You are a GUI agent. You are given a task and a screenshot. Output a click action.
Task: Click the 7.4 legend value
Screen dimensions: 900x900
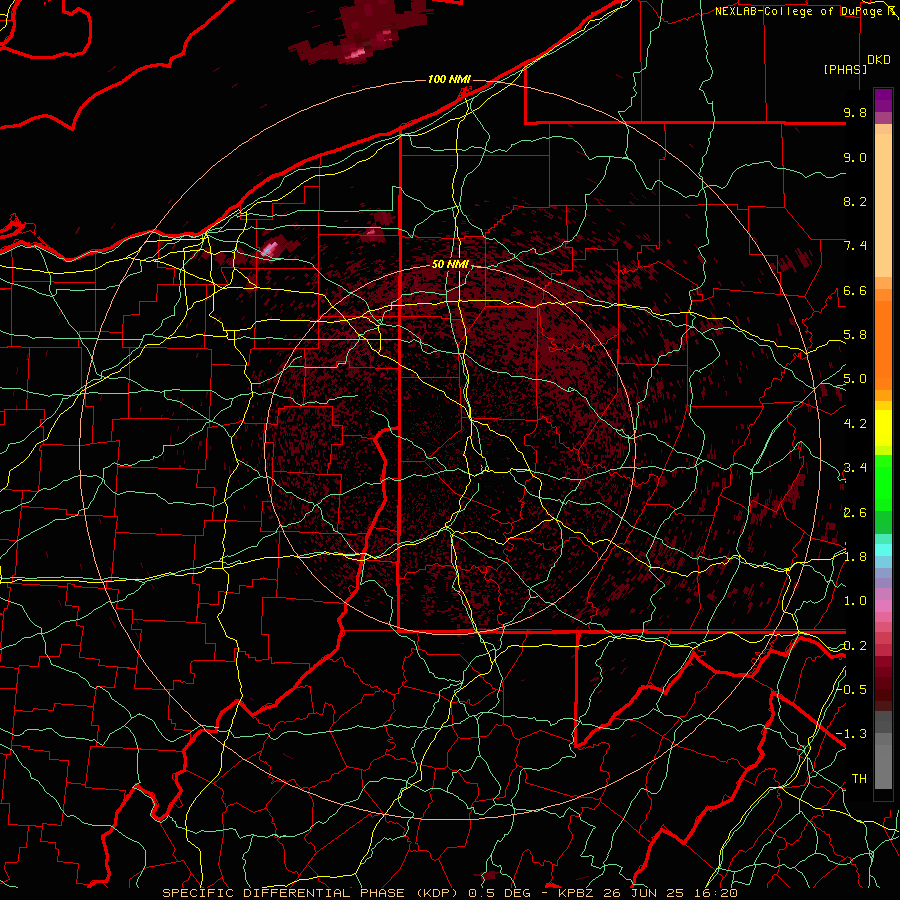[855, 246]
